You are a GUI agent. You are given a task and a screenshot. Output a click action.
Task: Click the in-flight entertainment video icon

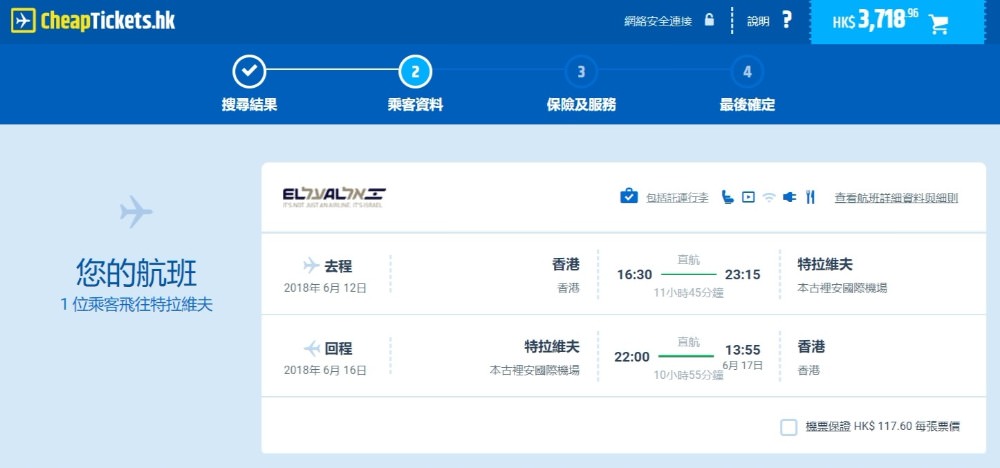746,197
